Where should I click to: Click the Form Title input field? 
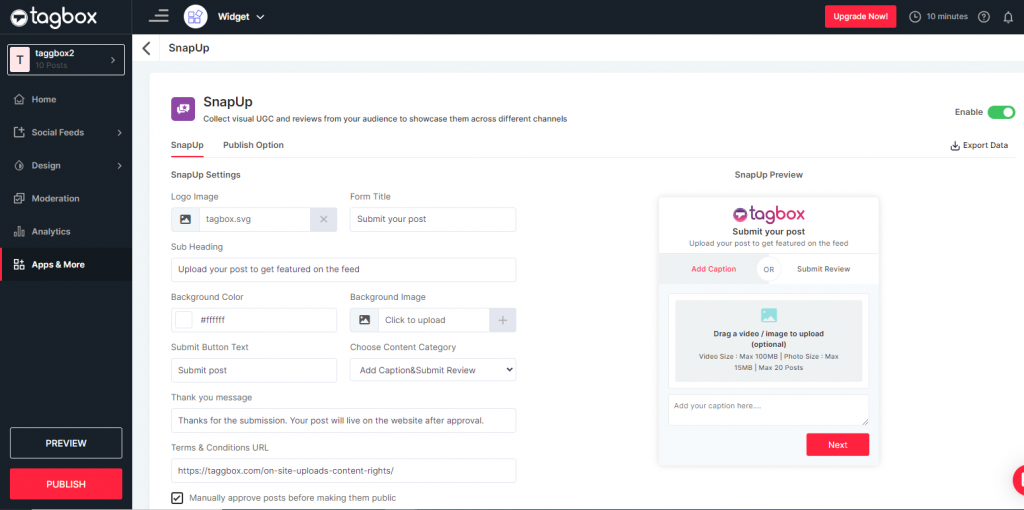(x=432, y=219)
